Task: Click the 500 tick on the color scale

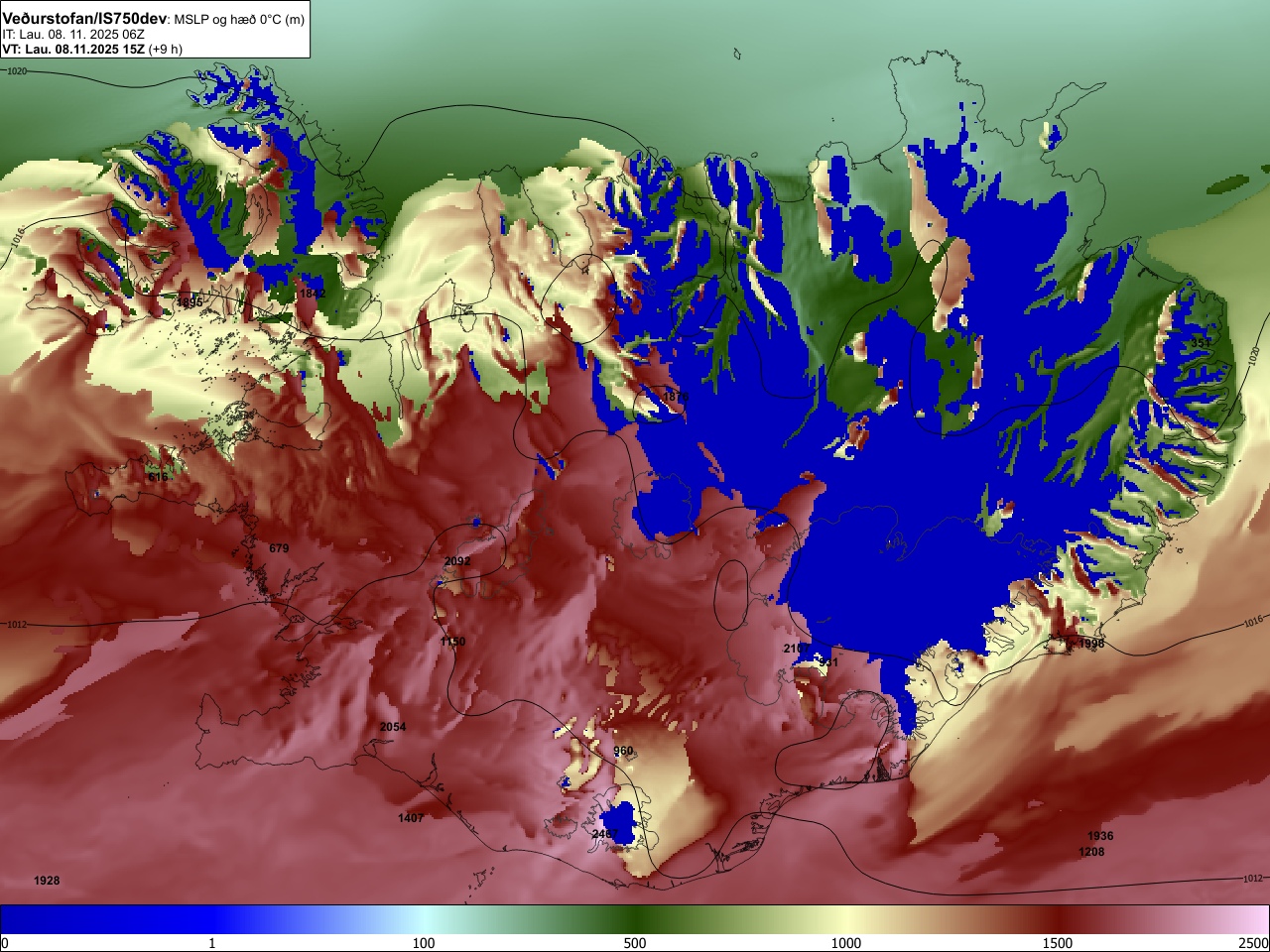Action: pyautogui.click(x=635, y=943)
